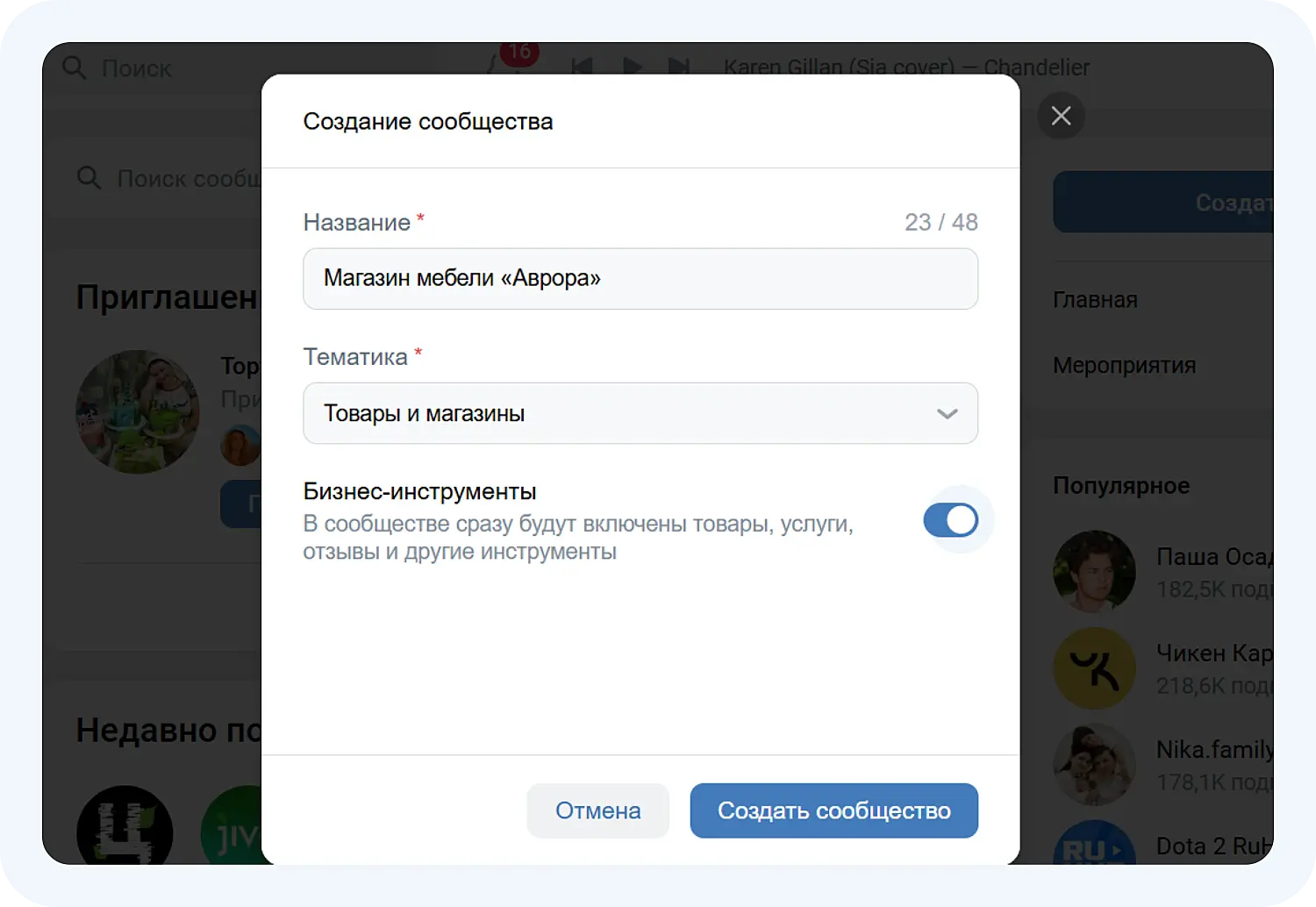The width and height of the screenshot is (1316, 907).
Task: Click the chevron arrow in Тематика field
Action: click(947, 414)
